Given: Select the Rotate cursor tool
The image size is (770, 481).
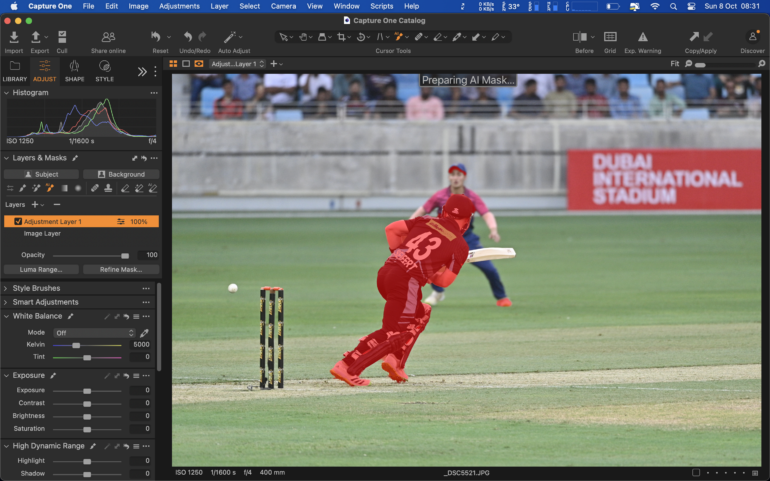Looking at the screenshot, I should pyautogui.click(x=361, y=37).
